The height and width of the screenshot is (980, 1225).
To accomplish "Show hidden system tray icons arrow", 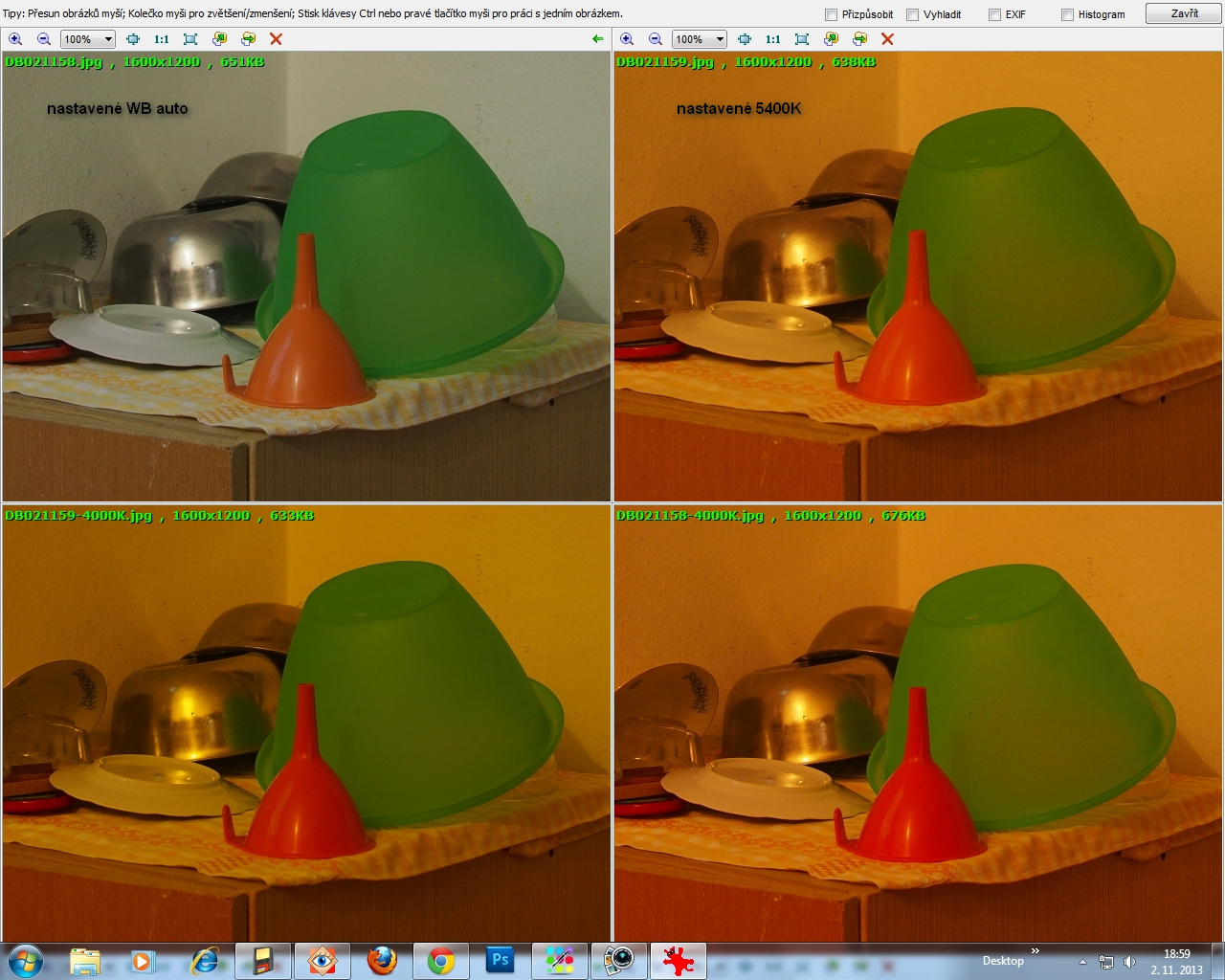I will pos(1082,962).
